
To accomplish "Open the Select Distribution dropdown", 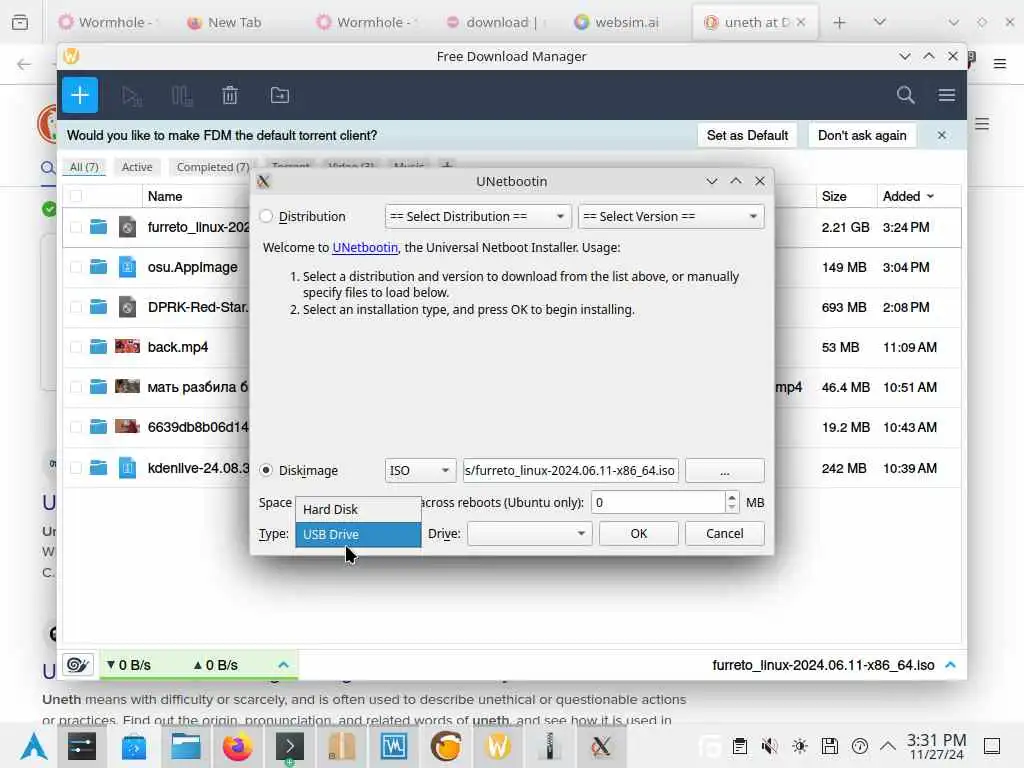I will 478,216.
